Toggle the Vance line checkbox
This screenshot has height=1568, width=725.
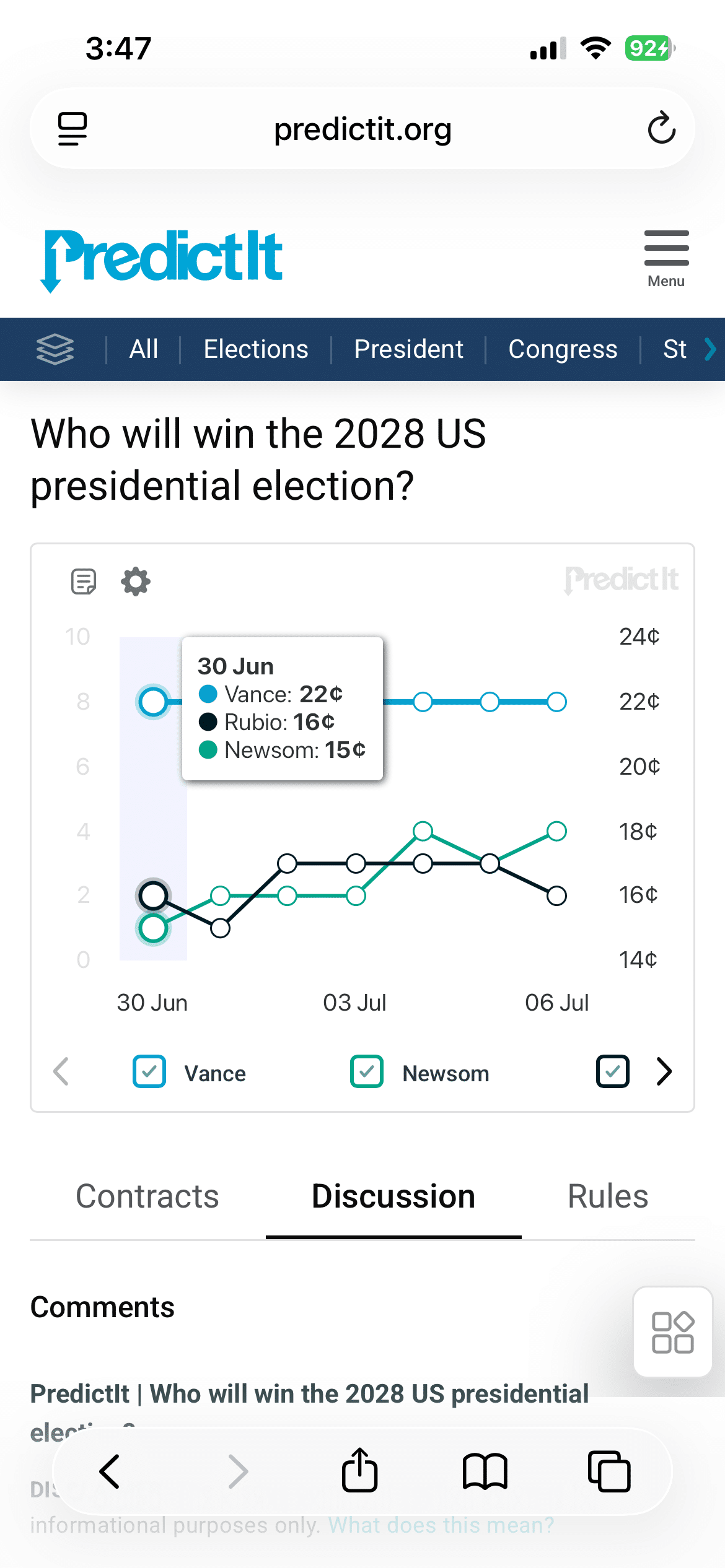149,1071
